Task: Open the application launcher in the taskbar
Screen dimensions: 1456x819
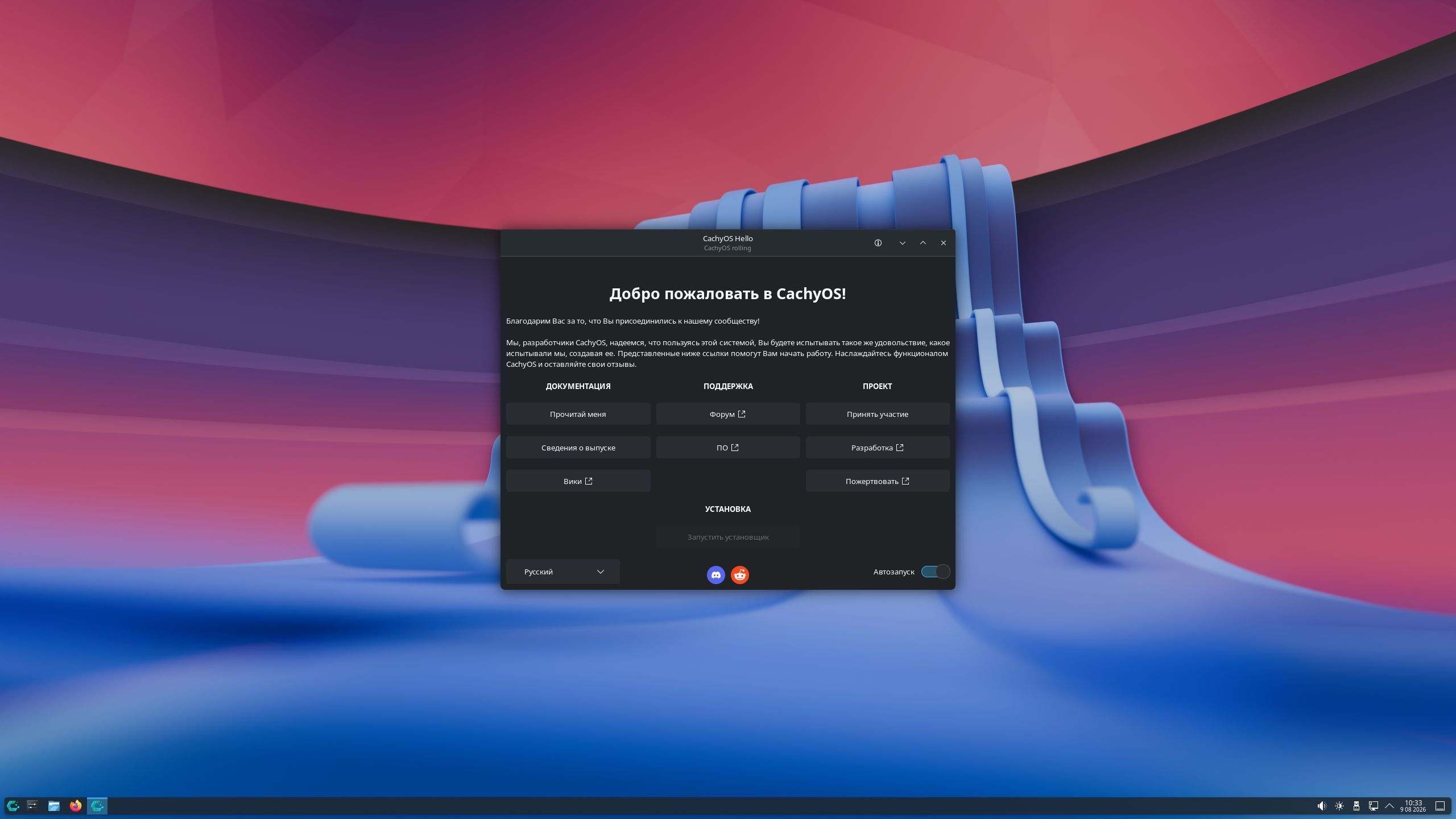Action: coord(13,806)
